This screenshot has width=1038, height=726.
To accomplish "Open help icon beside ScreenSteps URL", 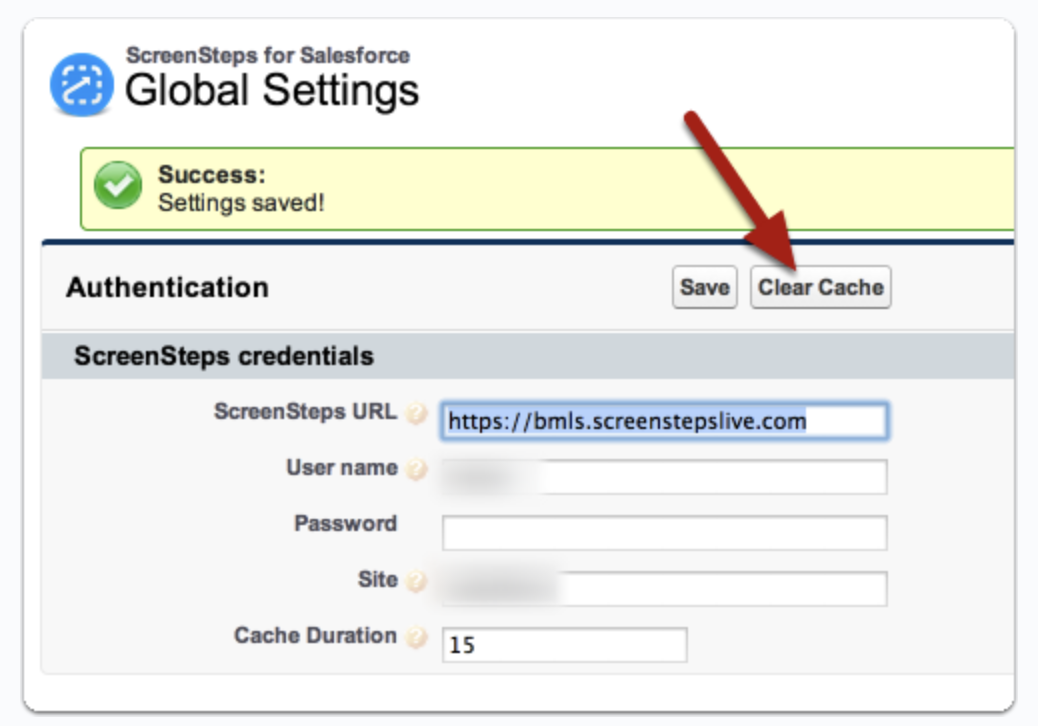I will [417, 415].
